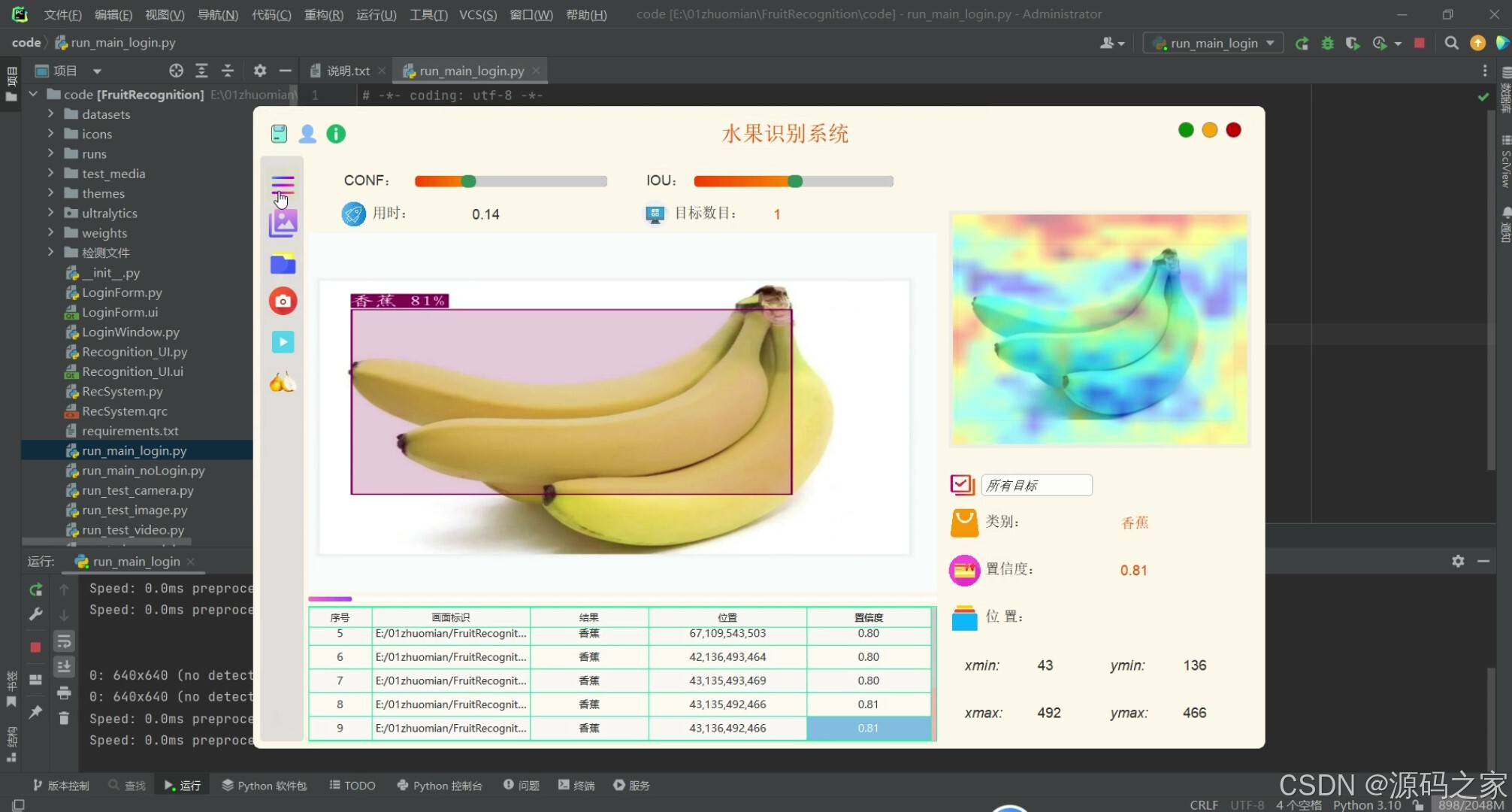
Task: Open the 所有目标 target combo box
Action: click(x=1036, y=485)
